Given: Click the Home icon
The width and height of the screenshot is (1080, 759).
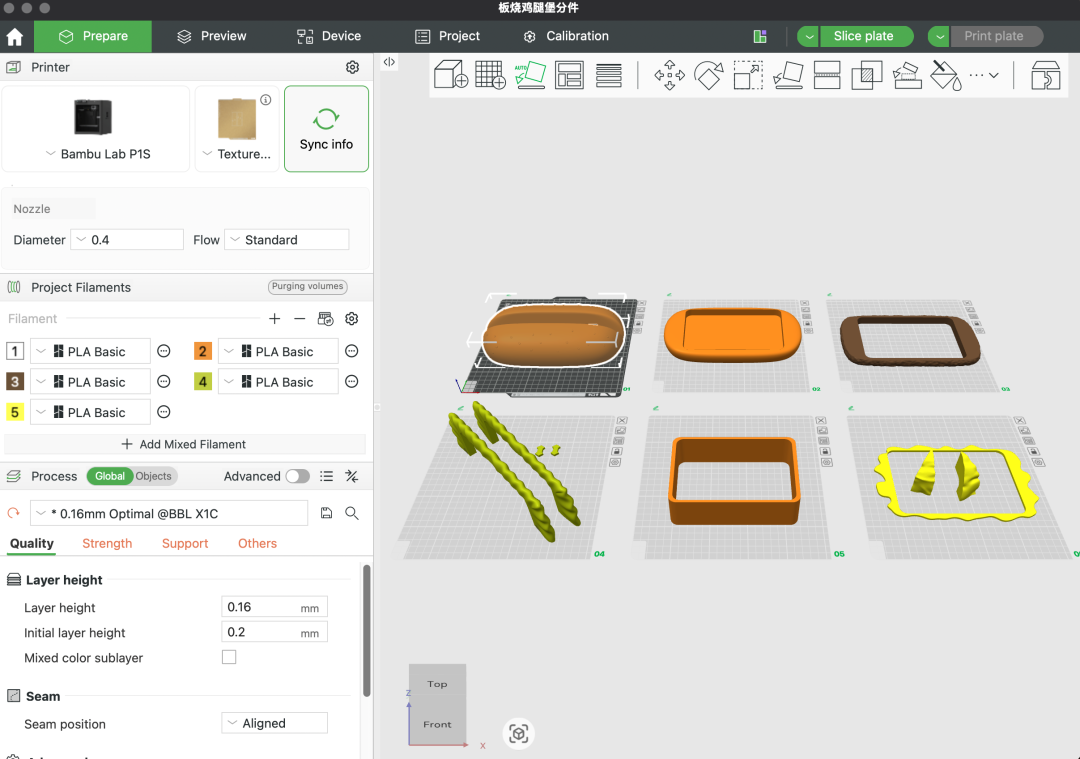Looking at the screenshot, I should [15, 37].
